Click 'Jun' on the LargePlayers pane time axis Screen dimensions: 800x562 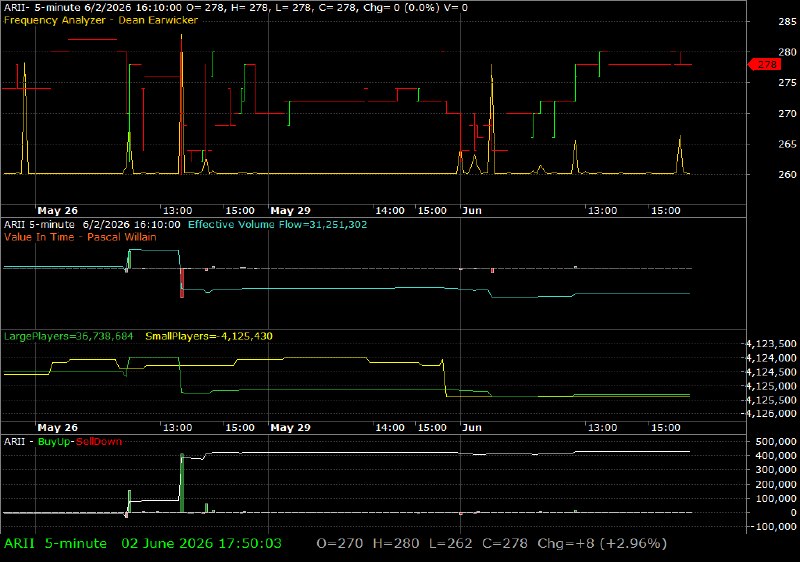pyautogui.click(x=472, y=427)
